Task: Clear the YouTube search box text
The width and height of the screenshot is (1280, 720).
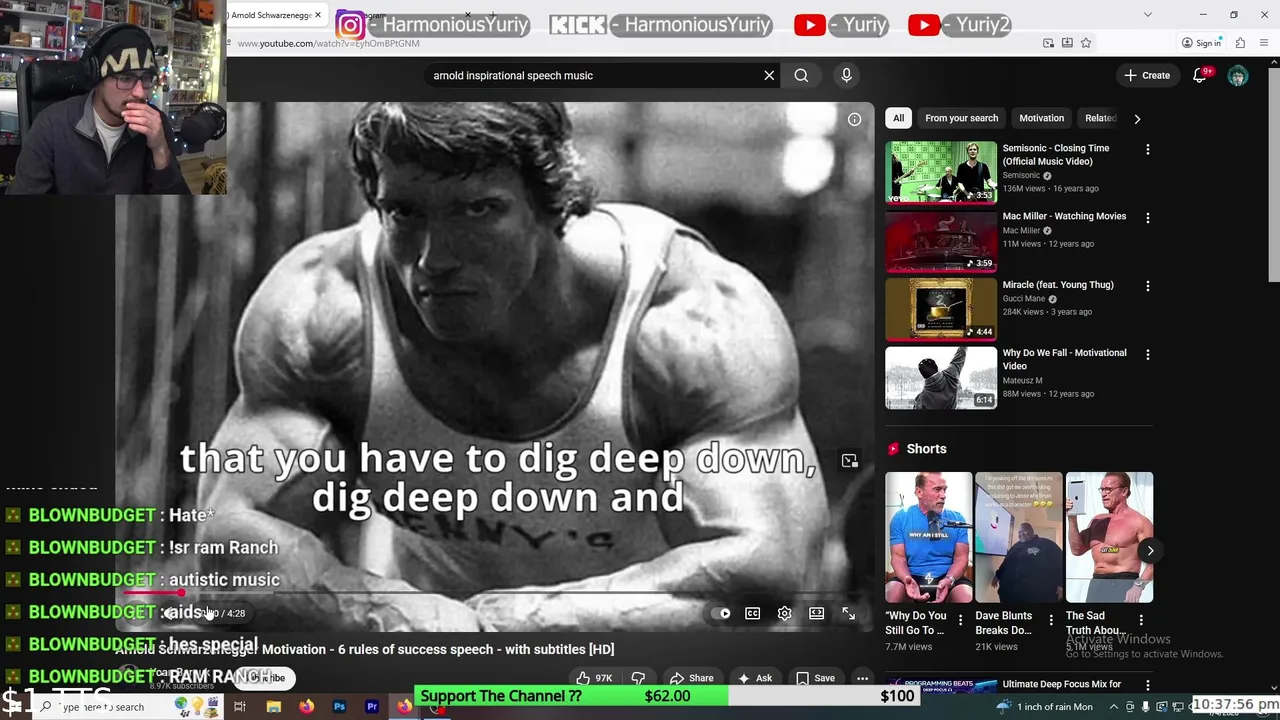Action: [x=769, y=75]
